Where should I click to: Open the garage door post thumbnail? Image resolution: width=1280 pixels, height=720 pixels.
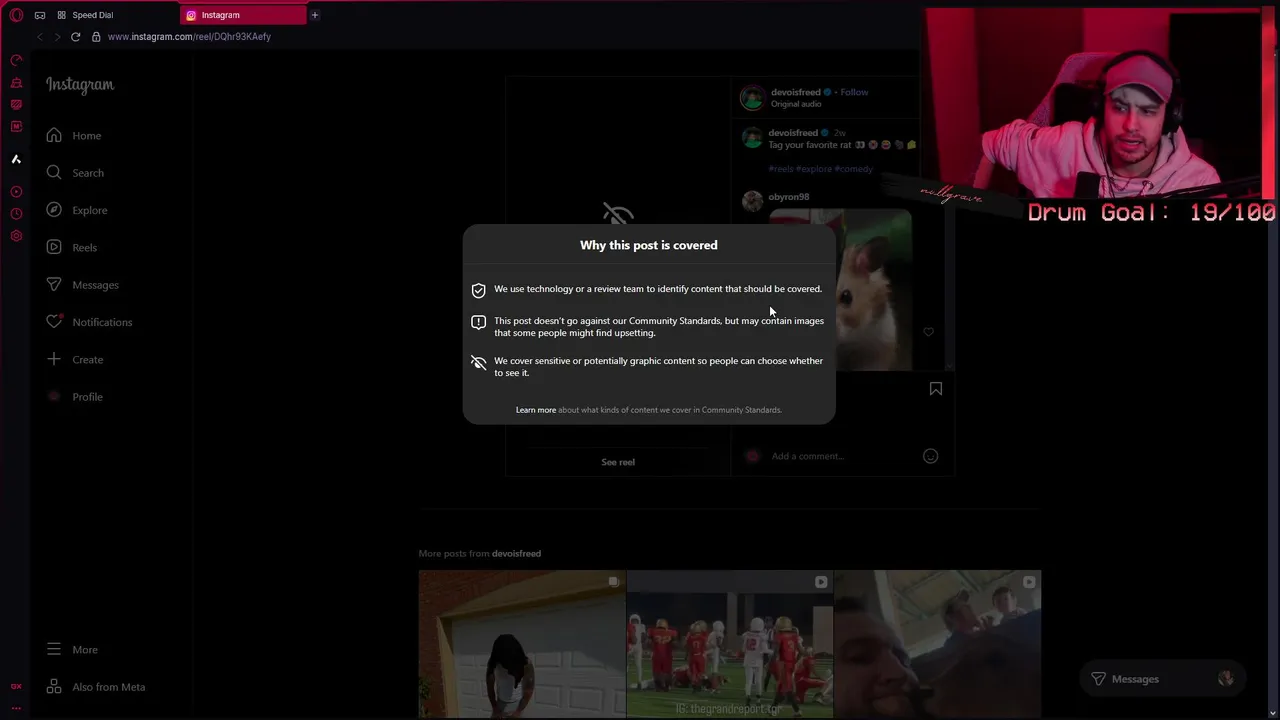click(x=522, y=644)
